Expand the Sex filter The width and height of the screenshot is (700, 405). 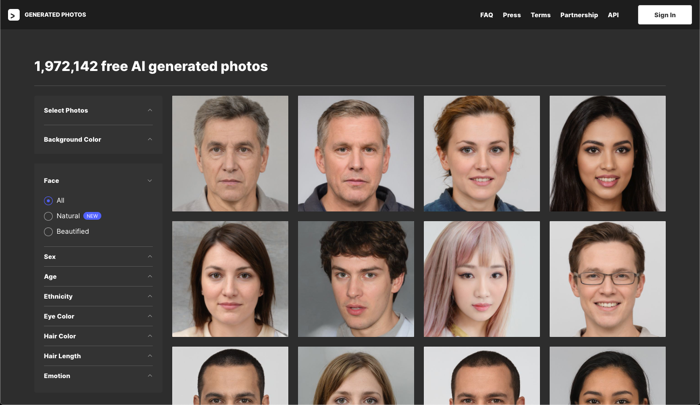(x=98, y=256)
